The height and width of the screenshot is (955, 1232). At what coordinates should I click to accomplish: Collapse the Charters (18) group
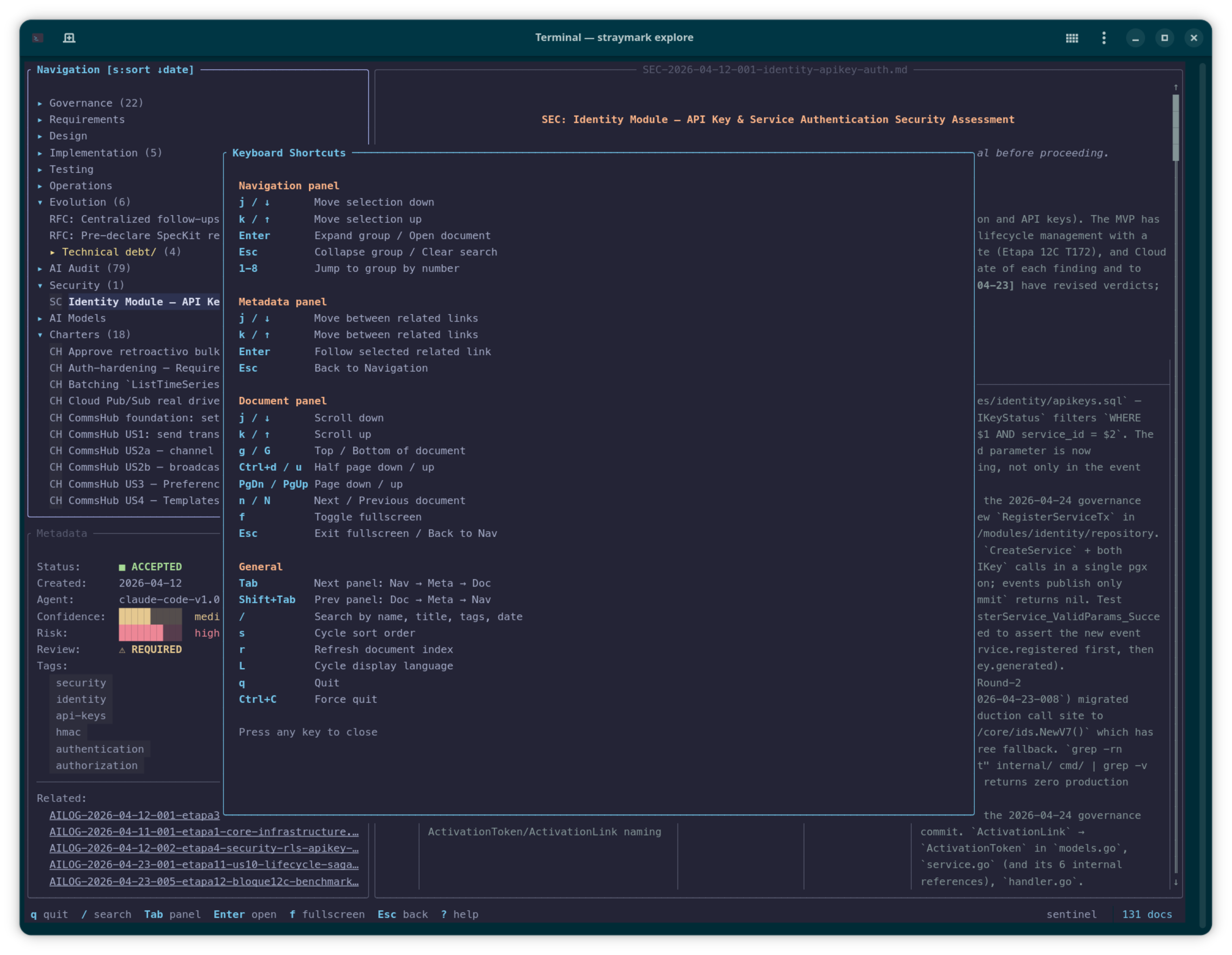(x=84, y=334)
